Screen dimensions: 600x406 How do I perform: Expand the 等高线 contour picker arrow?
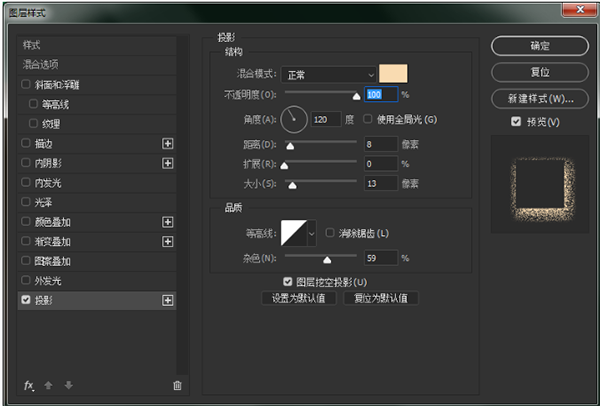point(311,233)
